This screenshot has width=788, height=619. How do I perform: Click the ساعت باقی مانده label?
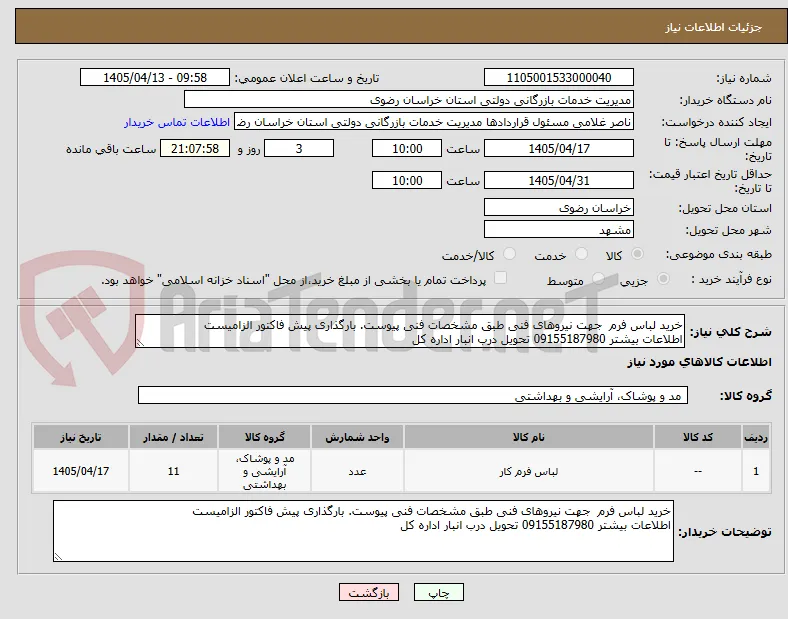click(111, 149)
